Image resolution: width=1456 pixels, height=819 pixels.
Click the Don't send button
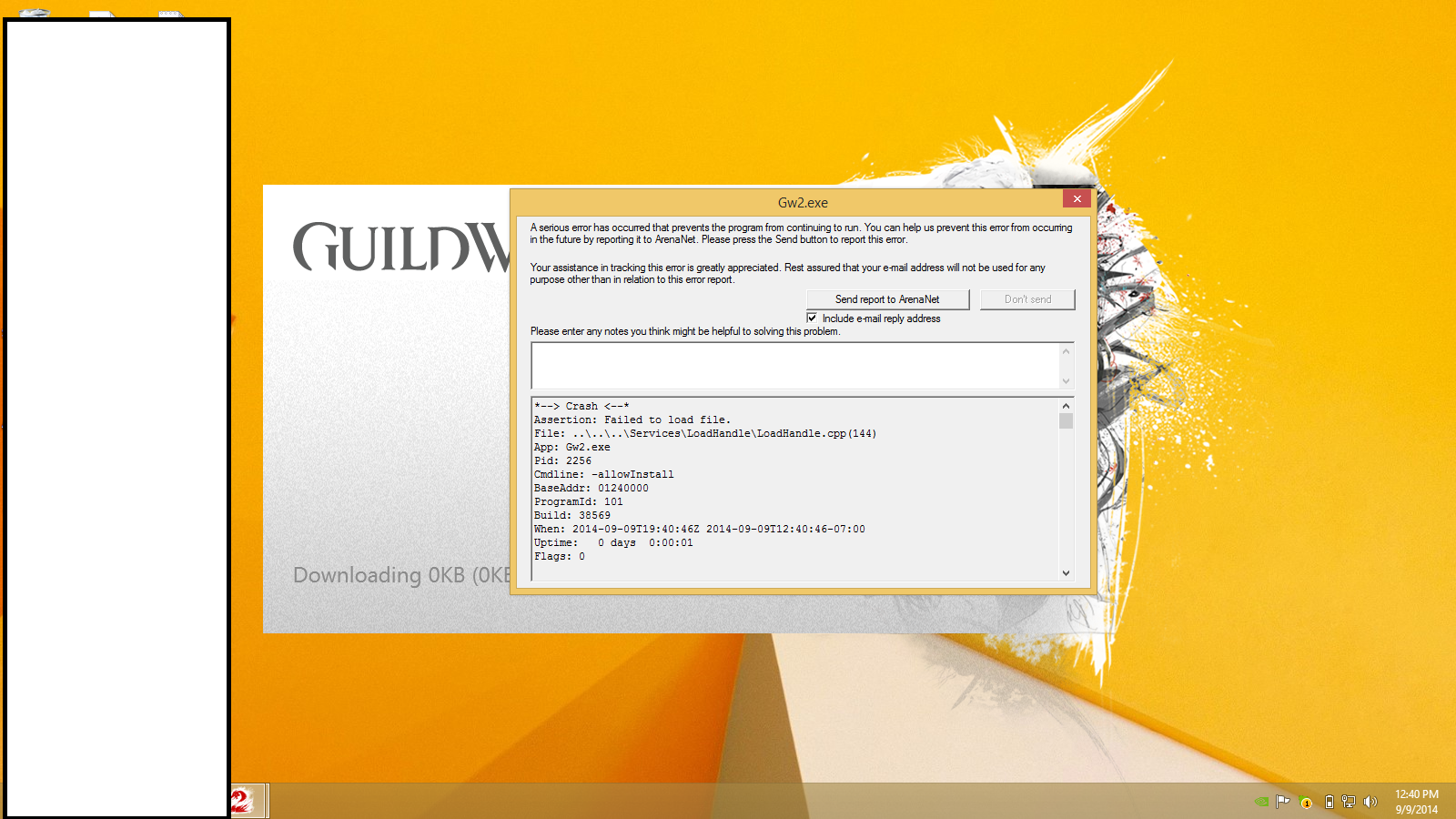click(x=1027, y=299)
